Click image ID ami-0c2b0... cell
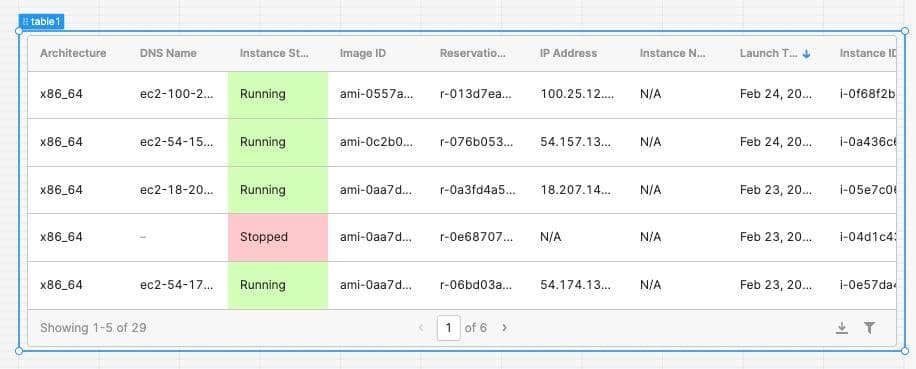The width and height of the screenshot is (916, 369). [376, 142]
